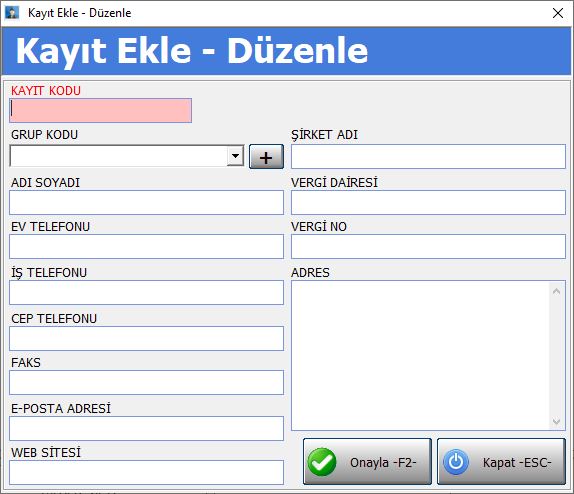Focus the VERGİ NO field
This screenshot has width=574, height=494.
(x=428, y=246)
